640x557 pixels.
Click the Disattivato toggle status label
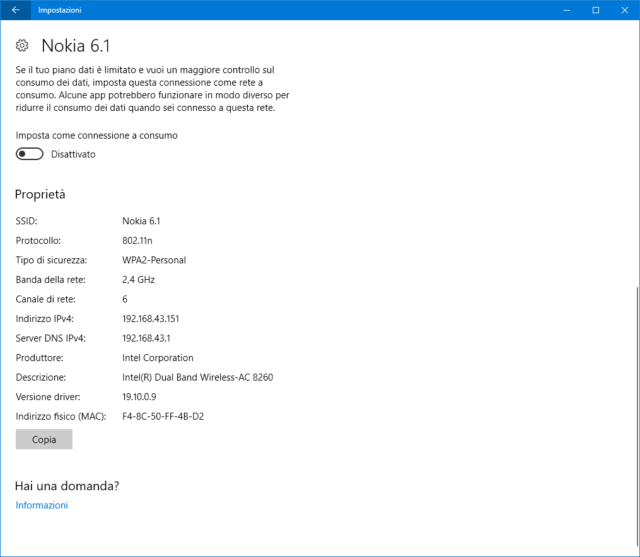tap(73, 155)
